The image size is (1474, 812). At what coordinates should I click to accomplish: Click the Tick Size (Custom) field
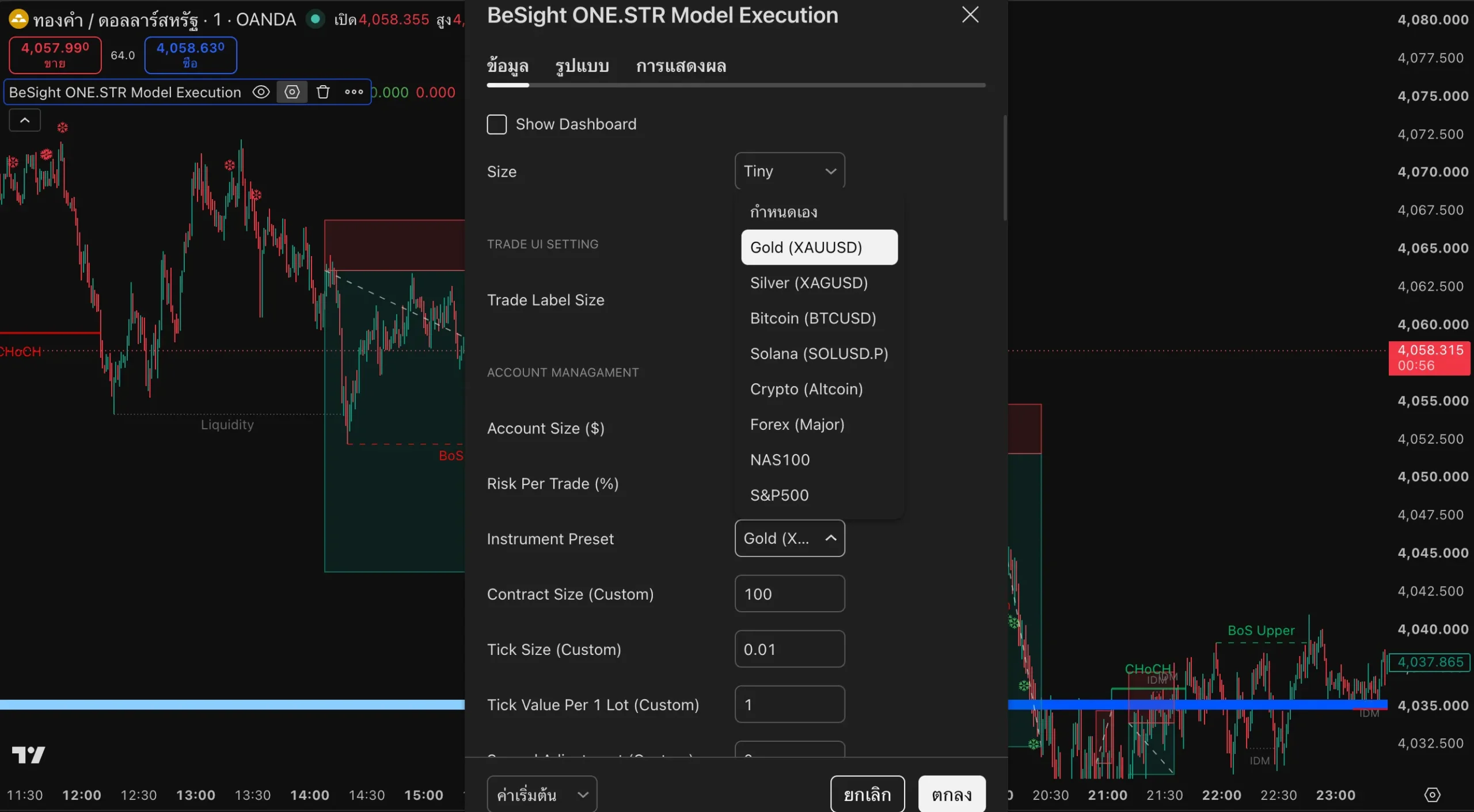[x=789, y=649]
